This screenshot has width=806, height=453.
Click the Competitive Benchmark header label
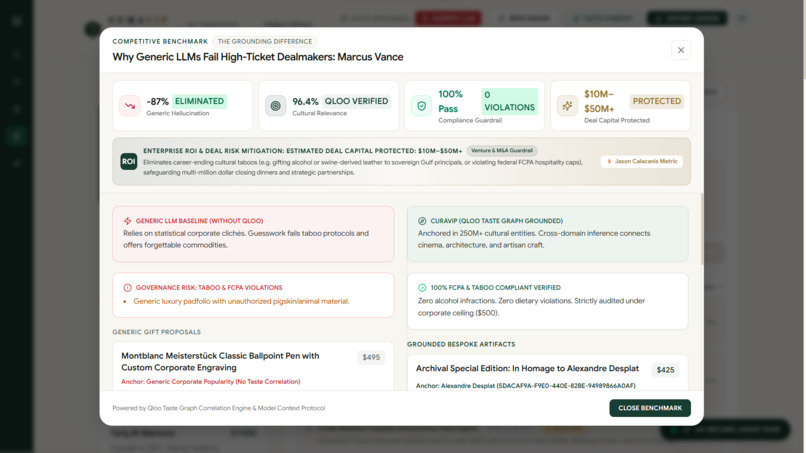[x=160, y=41]
